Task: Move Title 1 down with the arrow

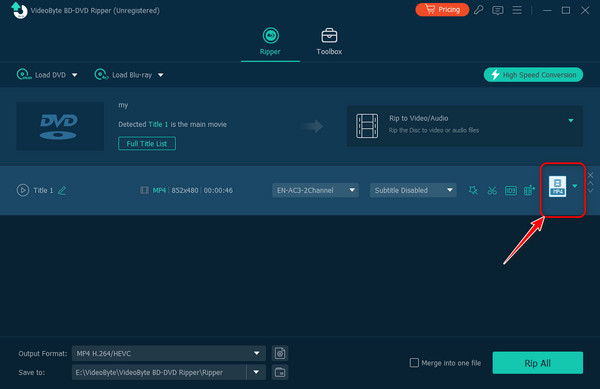Action: (590, 190)
